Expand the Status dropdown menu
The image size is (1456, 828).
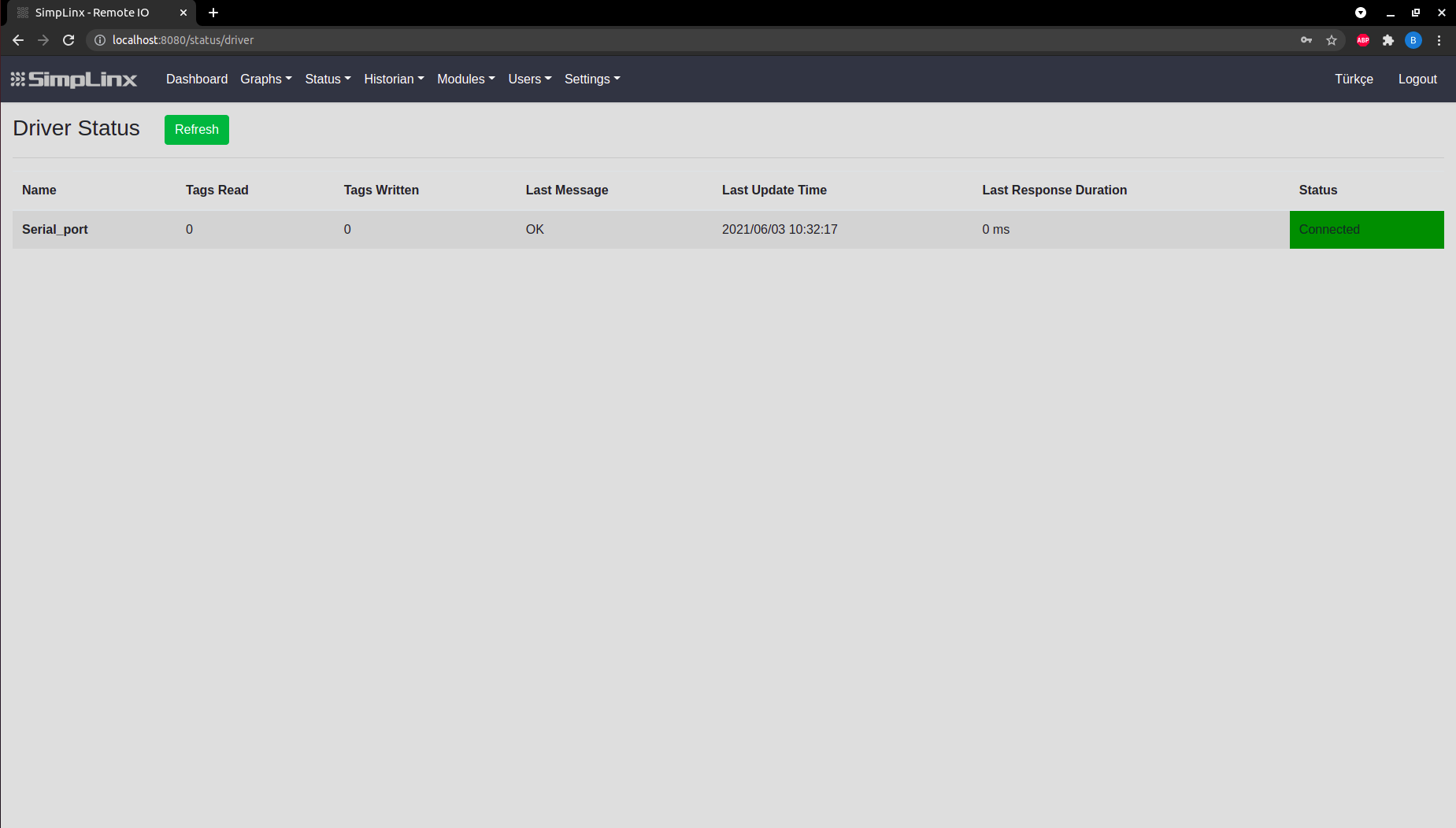[x=328, y=79]
